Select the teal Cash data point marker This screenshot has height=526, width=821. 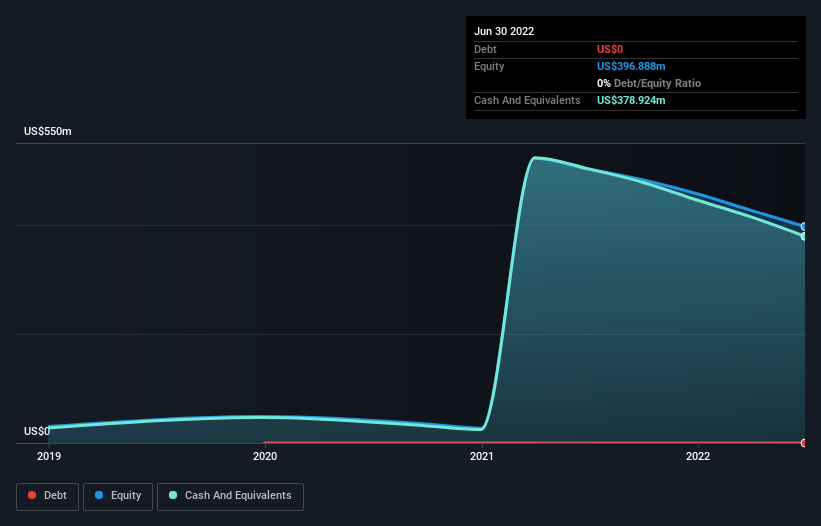tap(804, 237)
